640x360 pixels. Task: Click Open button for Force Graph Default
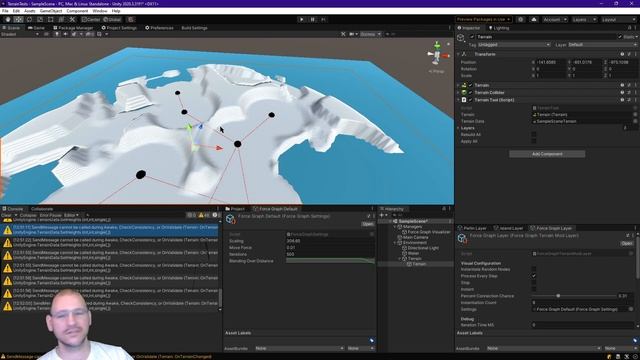[x=367, y=224]
